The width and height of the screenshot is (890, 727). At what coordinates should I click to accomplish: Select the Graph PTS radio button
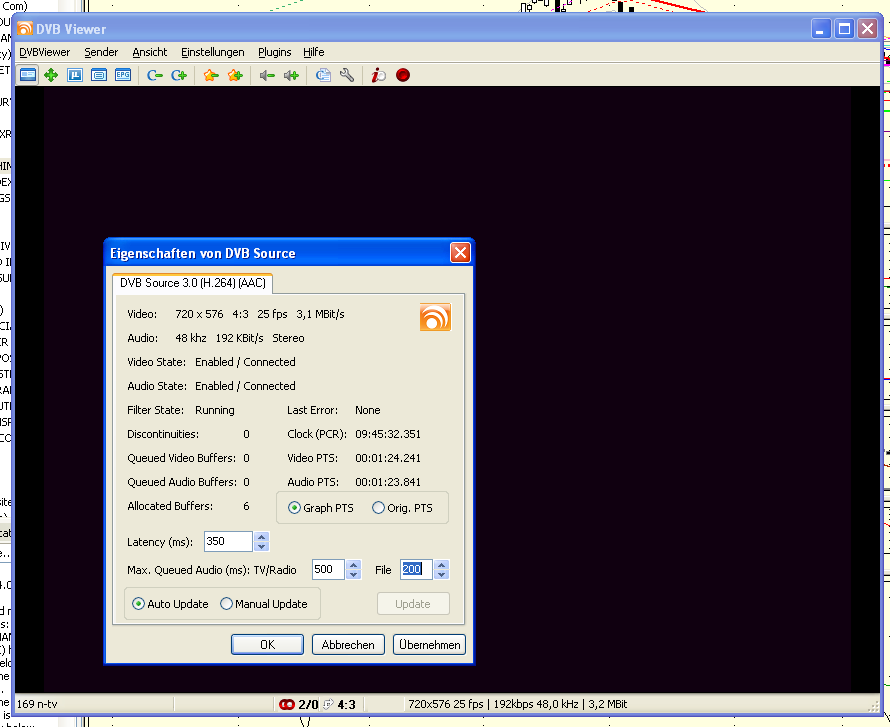pyautogui.click(x=294, y=508)
